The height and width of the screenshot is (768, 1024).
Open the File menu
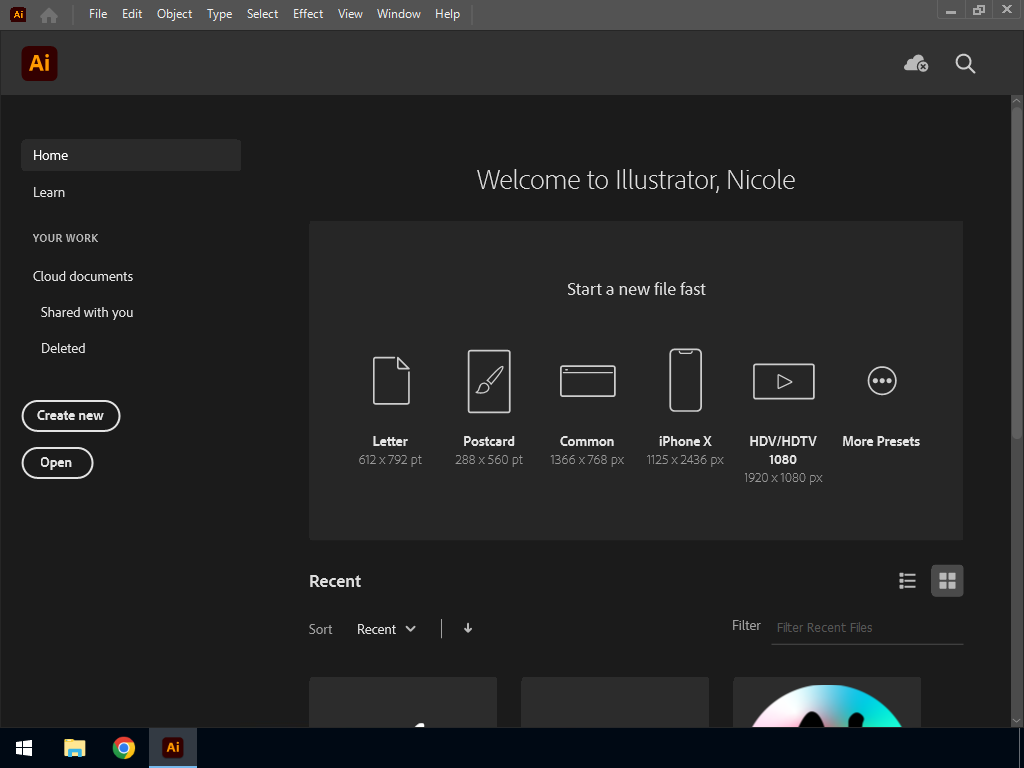(98, 14)
